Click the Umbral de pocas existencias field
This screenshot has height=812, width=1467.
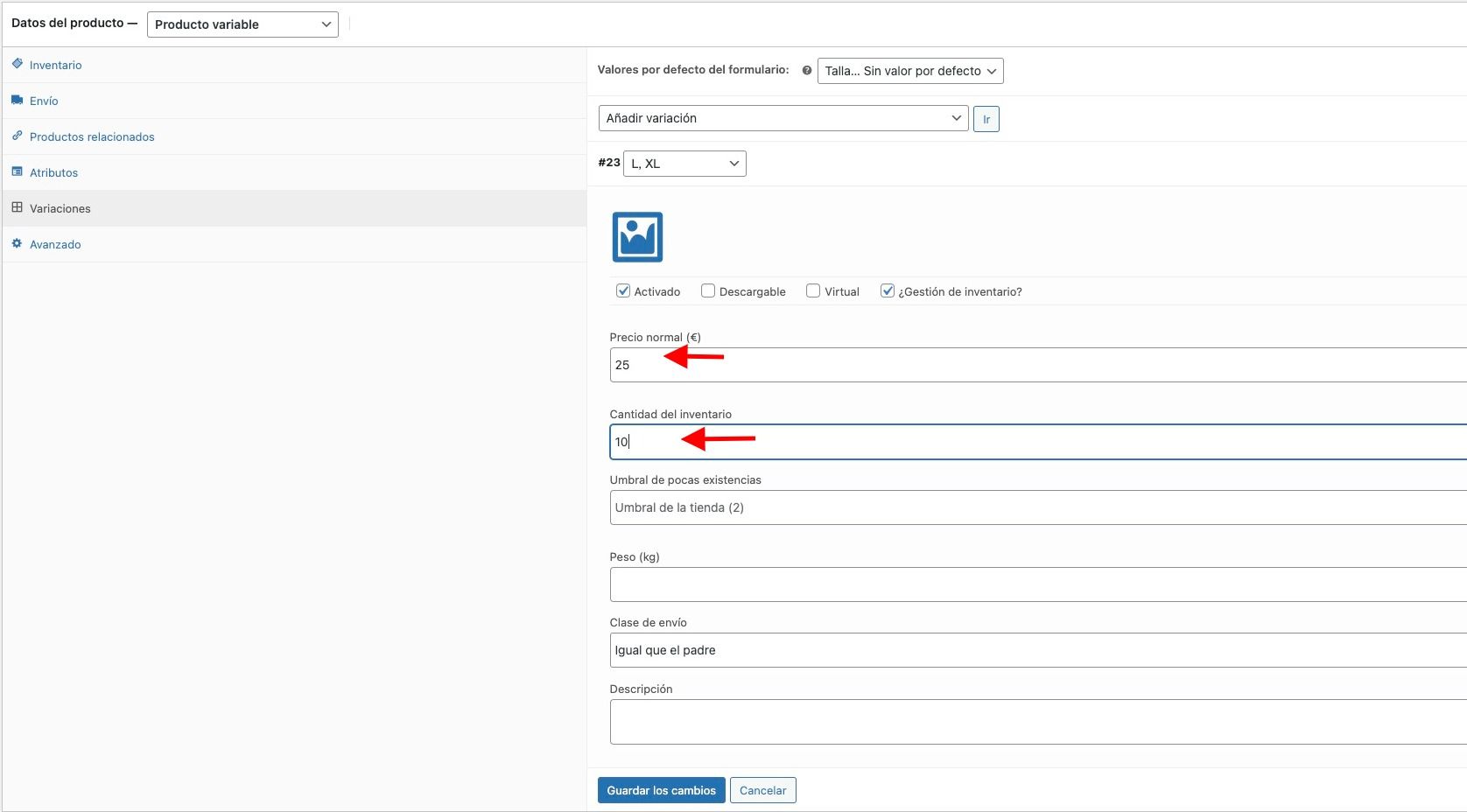pos(1038,507)
